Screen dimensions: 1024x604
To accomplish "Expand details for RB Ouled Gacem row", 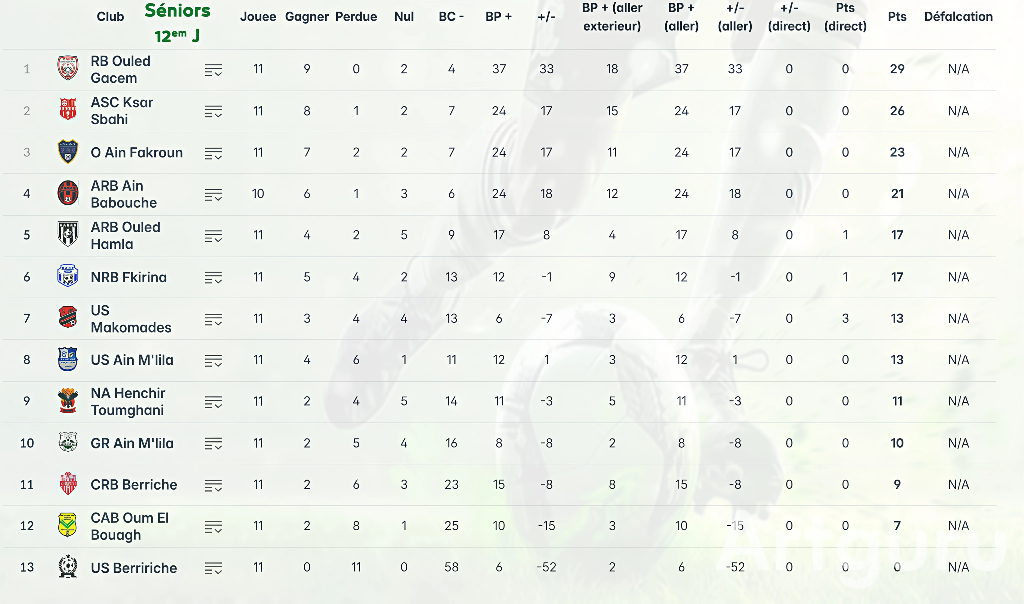I will 213,70.
